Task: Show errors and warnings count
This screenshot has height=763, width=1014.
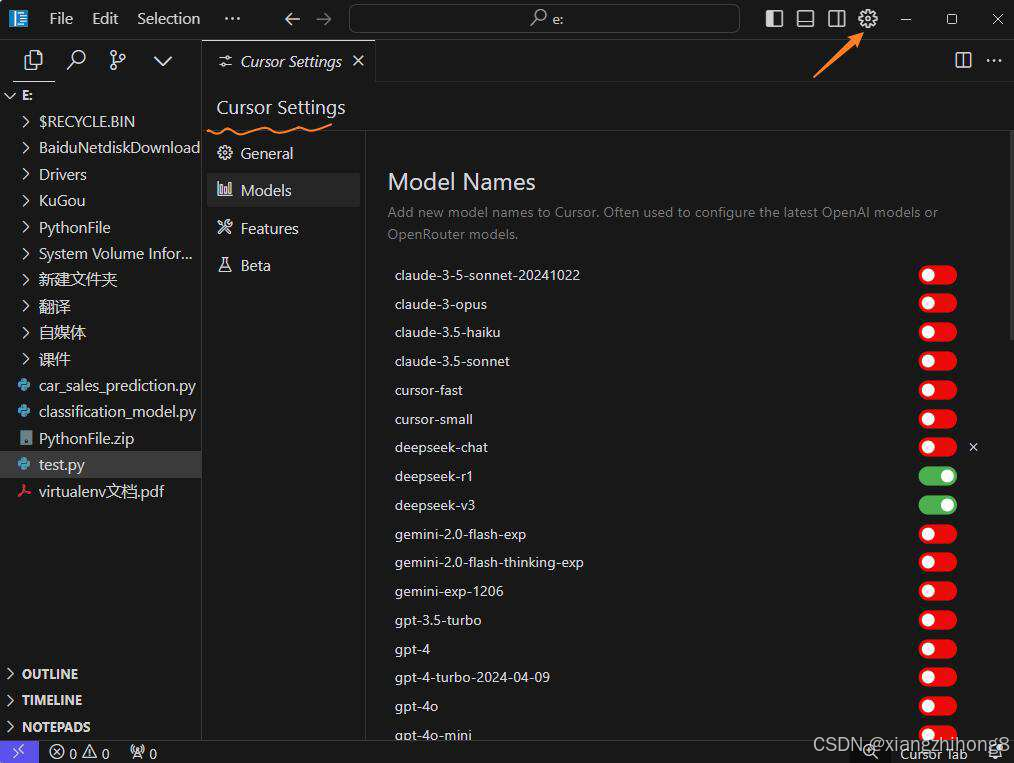Action: point(80,753)
